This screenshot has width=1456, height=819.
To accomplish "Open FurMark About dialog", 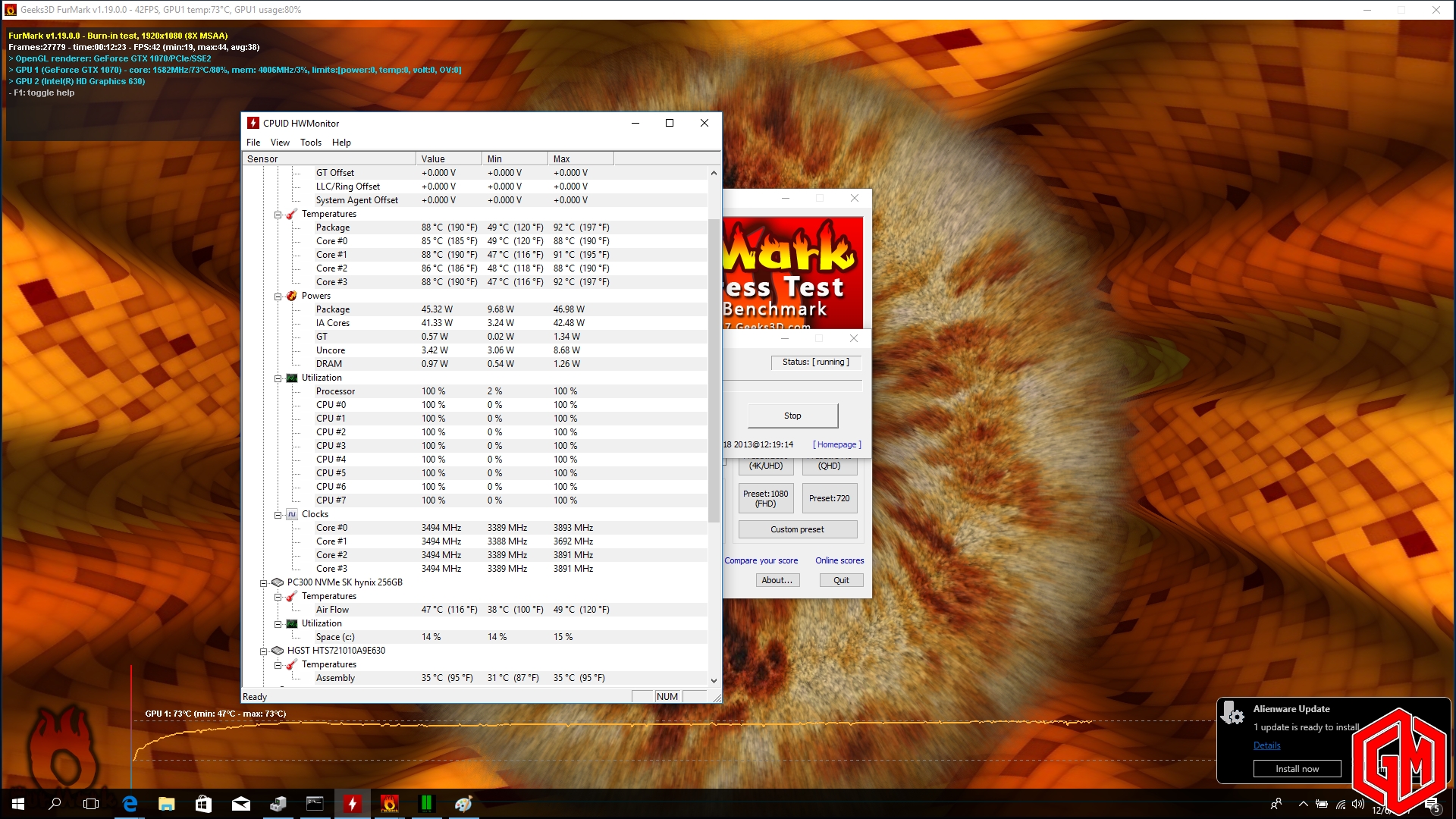I will (x=777, y=580).
